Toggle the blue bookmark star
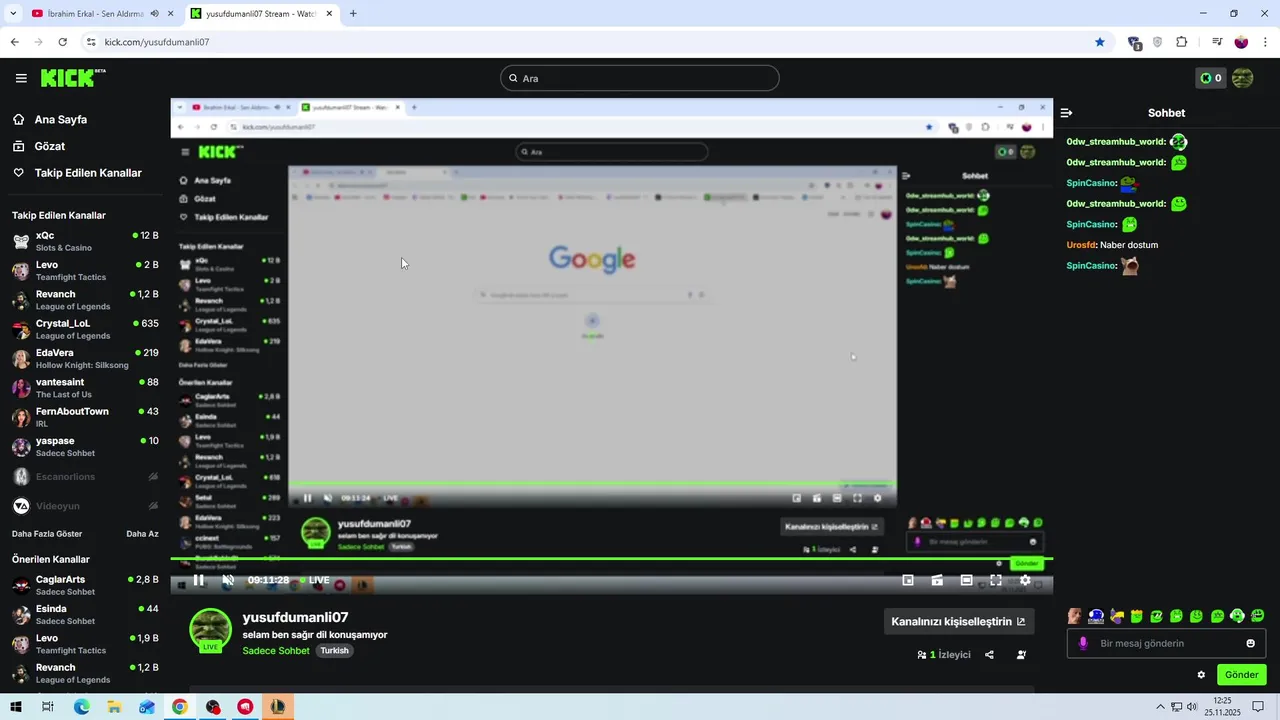This screenshot has height=720, width=1280. tap(1100, 42)
